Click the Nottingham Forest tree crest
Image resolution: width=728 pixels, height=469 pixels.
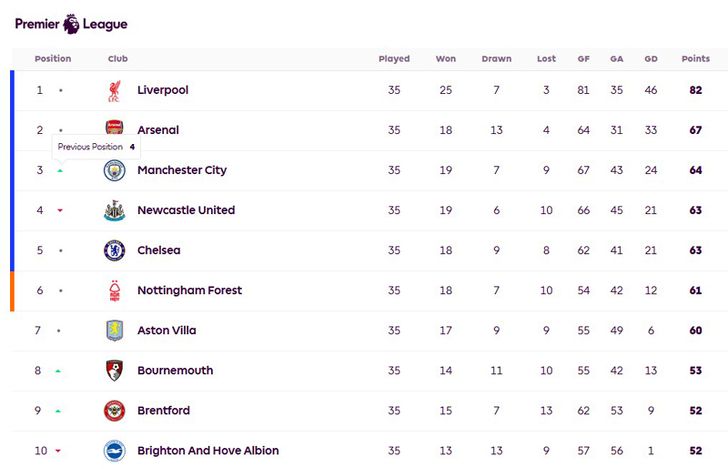[x=114, y=291]
